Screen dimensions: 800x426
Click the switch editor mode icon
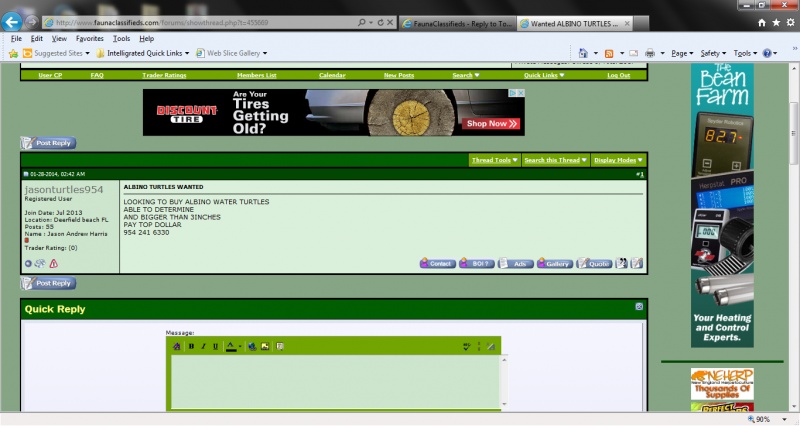pyautogui.click(x=491, y=346)
